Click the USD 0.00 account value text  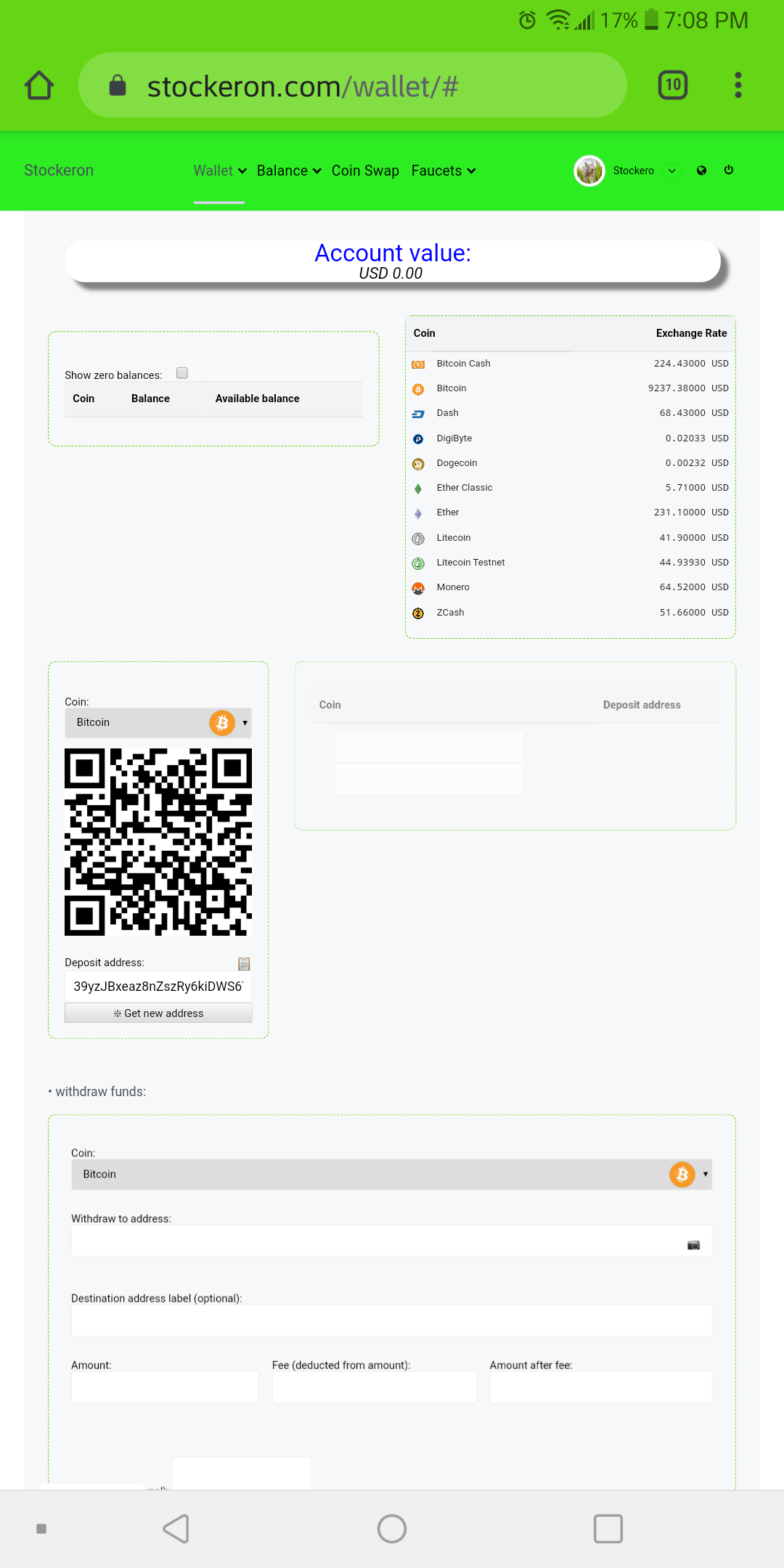[391, 273]
